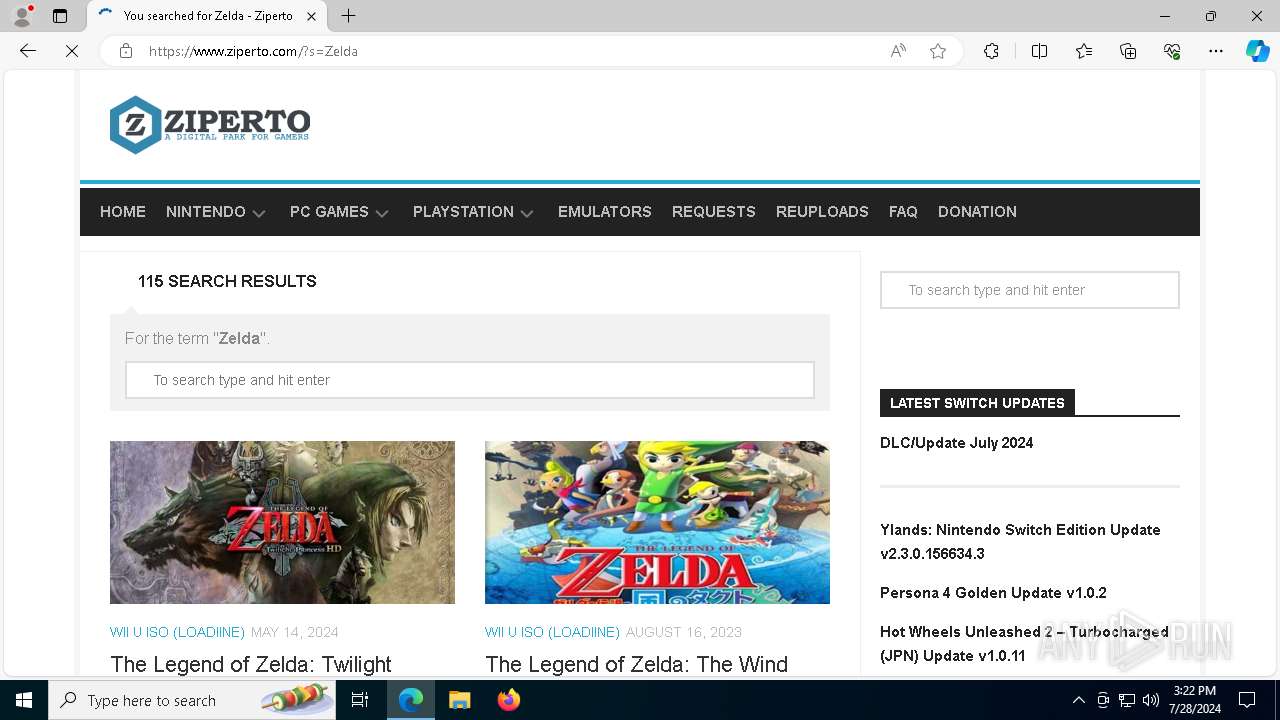Open The Legend of Zelda: The Wind link
This screenshot has height=720, width=1280.
[x=636, y=664]
